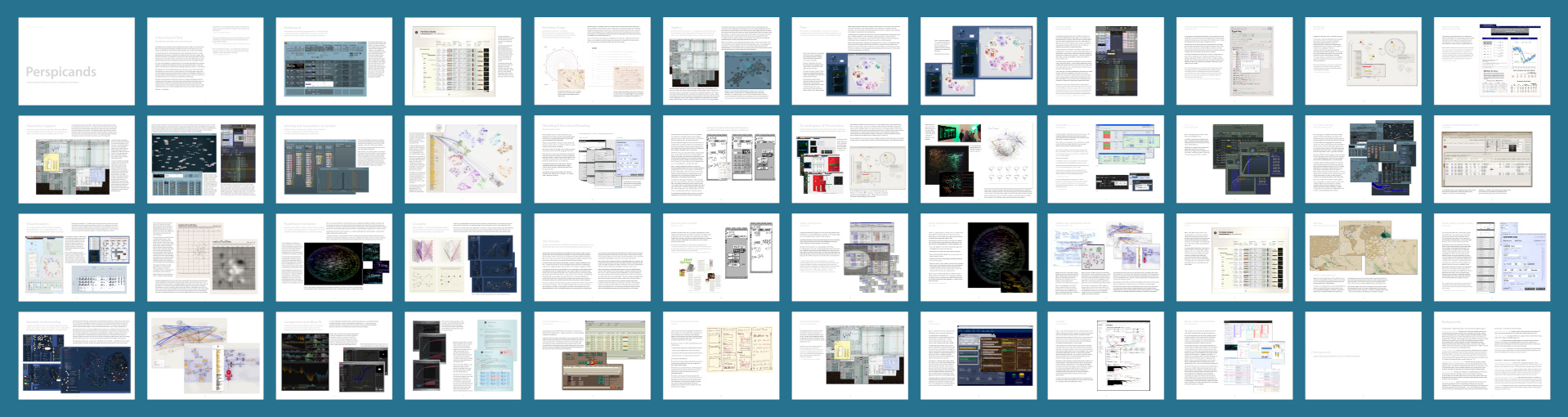Open the Hypothesis Formation page thumbnail
The image size is (1568, 417).
(x=334, y=258)
